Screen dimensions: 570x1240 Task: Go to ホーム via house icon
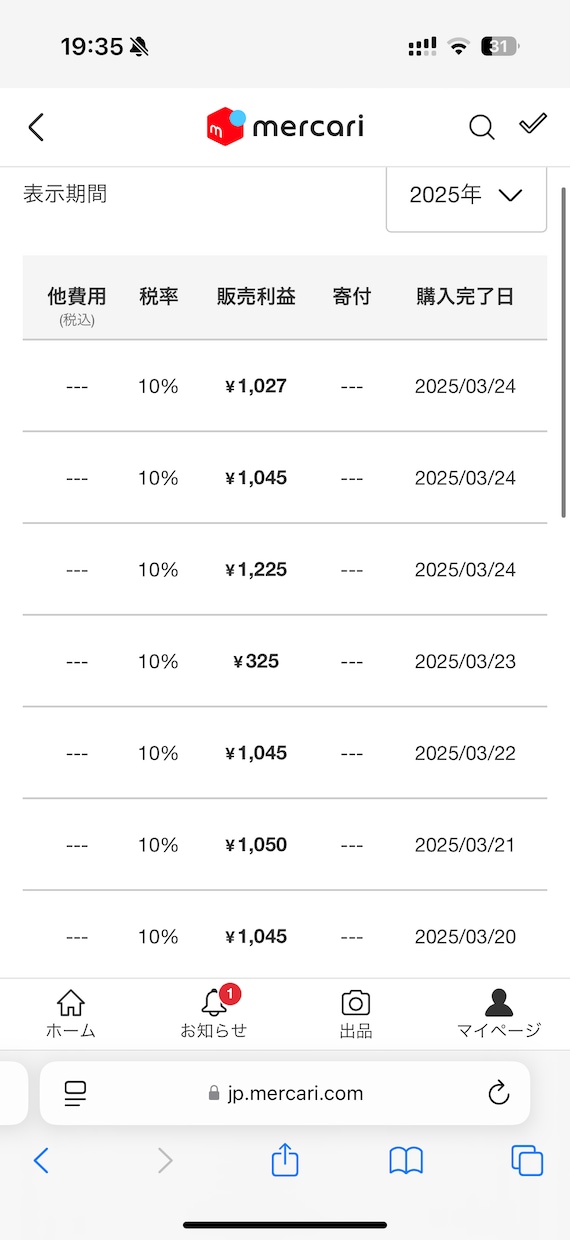coord(70,1013)
